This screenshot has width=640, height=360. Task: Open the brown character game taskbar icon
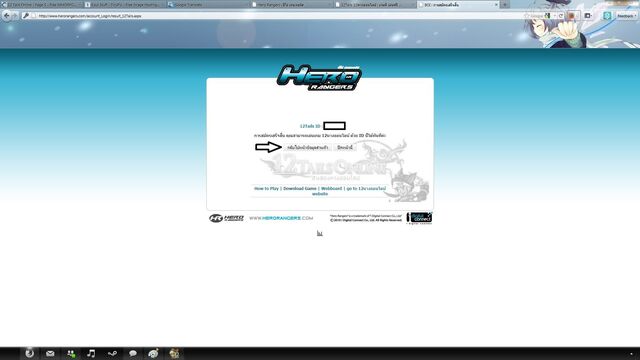pyautogui.click(x=174, y=353)
